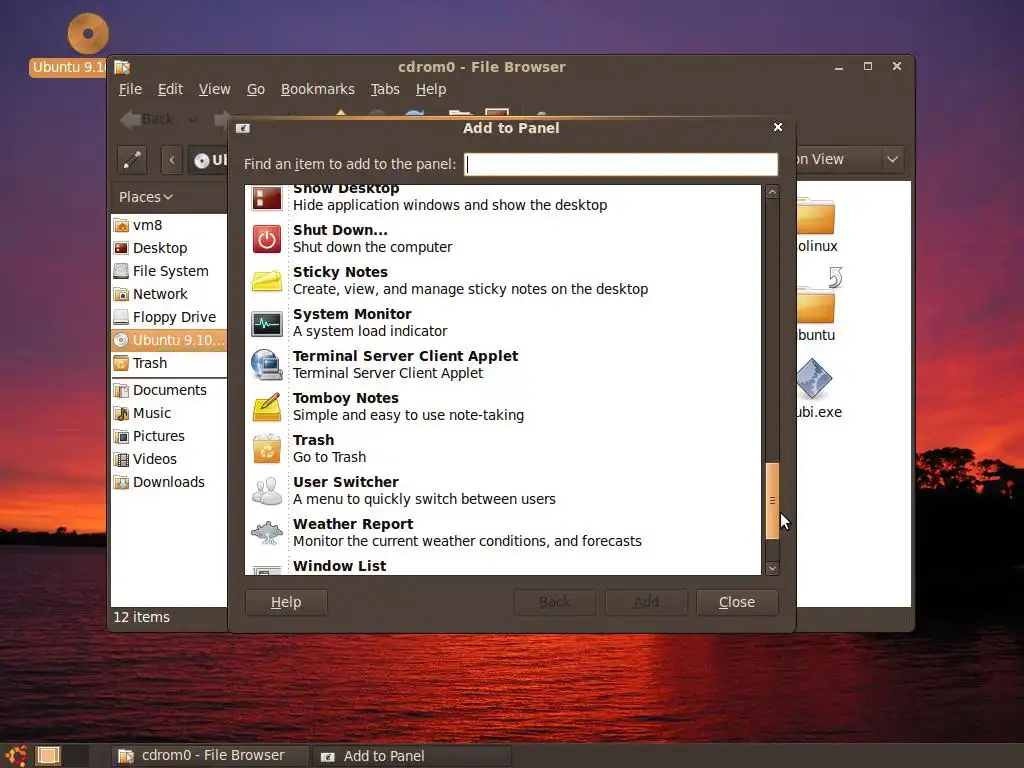Screen dimensions: 1024x768
Task: Select the 'Window List' entry text
Action: click(339, 566)
